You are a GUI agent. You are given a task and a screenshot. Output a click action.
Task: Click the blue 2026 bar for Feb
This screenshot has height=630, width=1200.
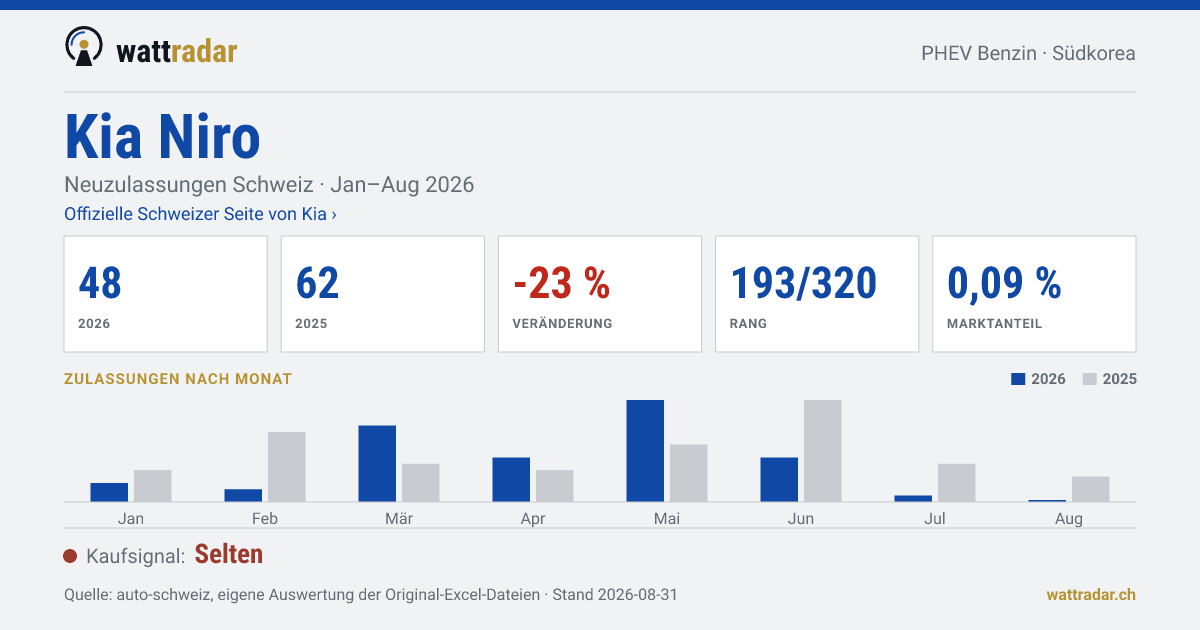coord(243,495)
